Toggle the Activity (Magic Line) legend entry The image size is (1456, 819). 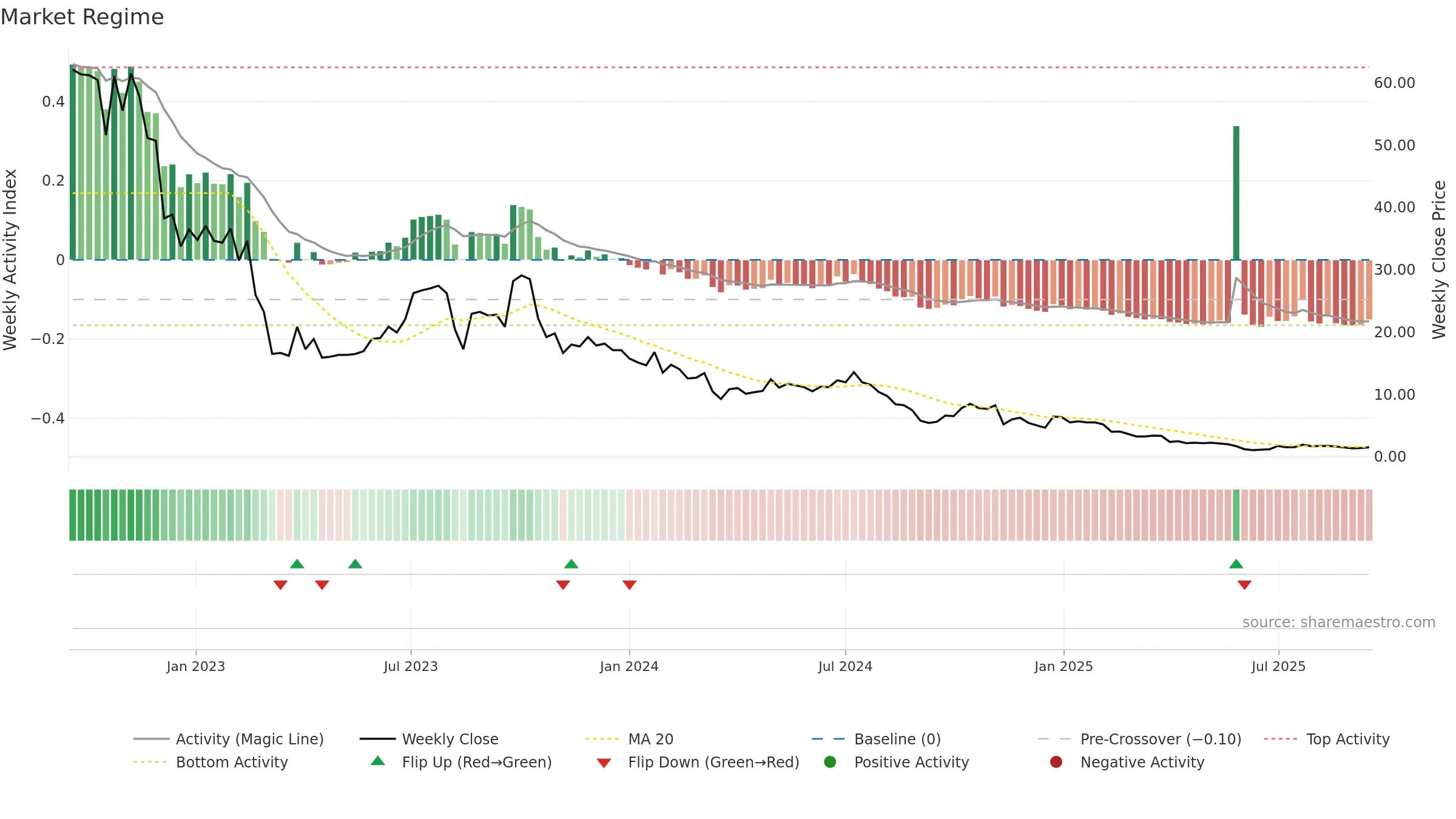coord(229,739)
